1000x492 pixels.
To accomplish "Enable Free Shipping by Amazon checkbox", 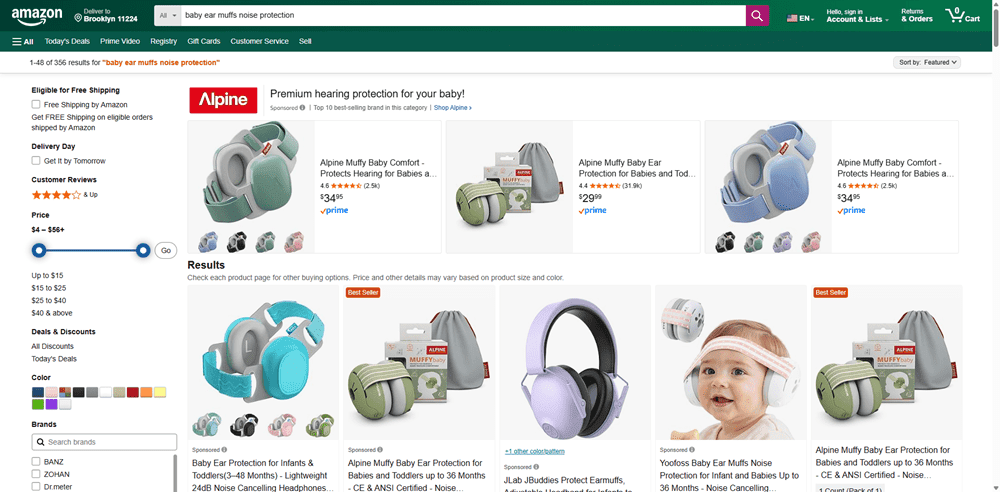I will coord(36,104).
